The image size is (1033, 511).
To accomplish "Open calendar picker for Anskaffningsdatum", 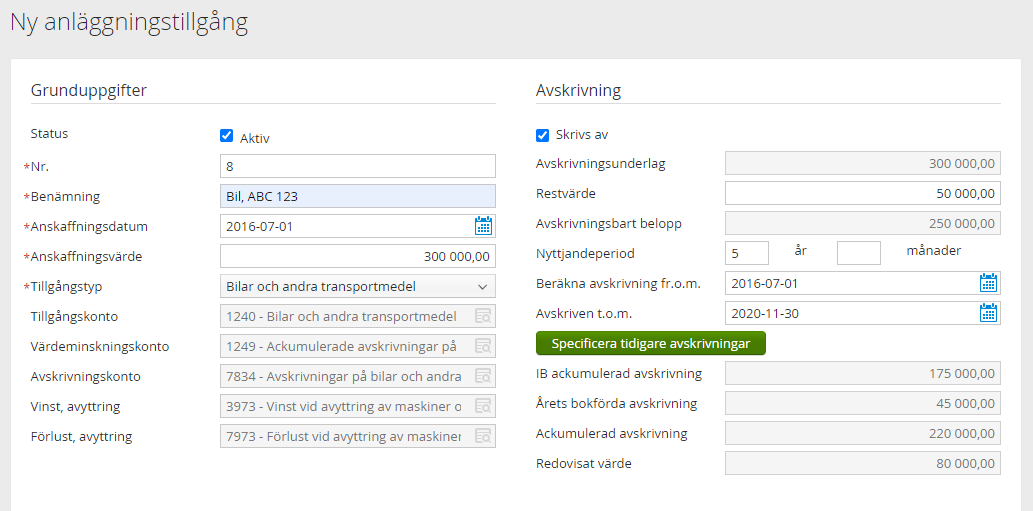I will pyautogui.click(x=483, y=226).
